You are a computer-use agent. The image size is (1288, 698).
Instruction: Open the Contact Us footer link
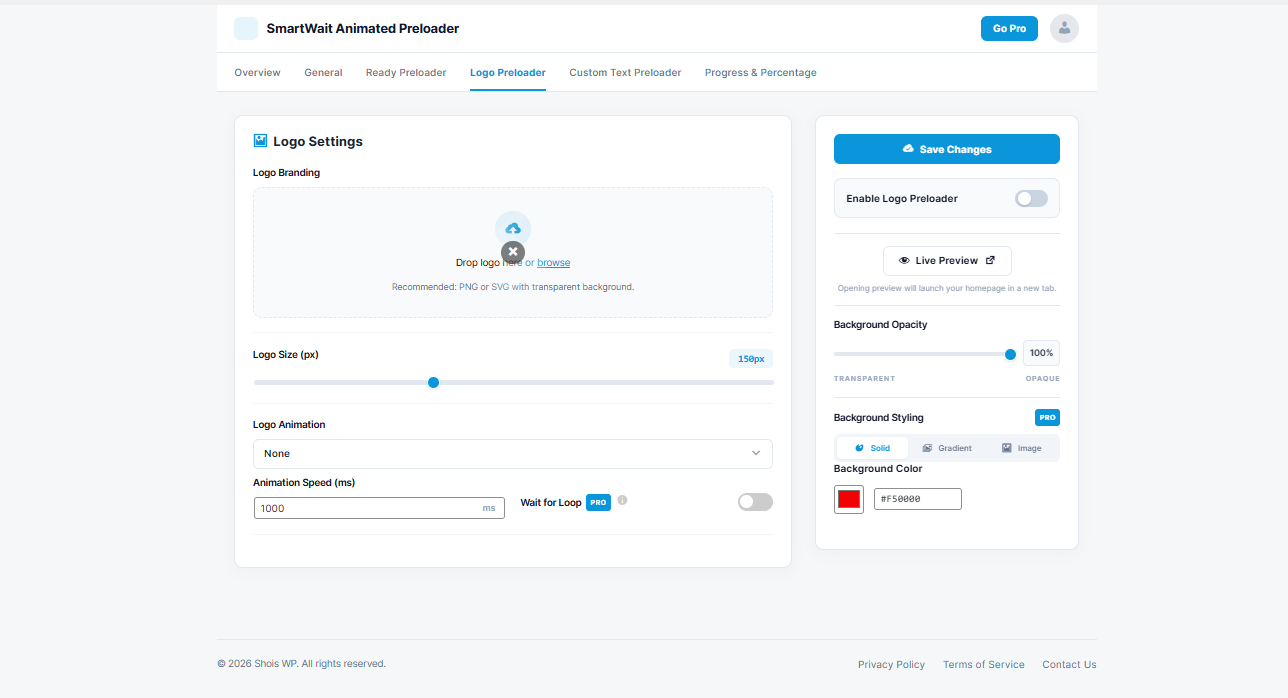click(1069, 664)
